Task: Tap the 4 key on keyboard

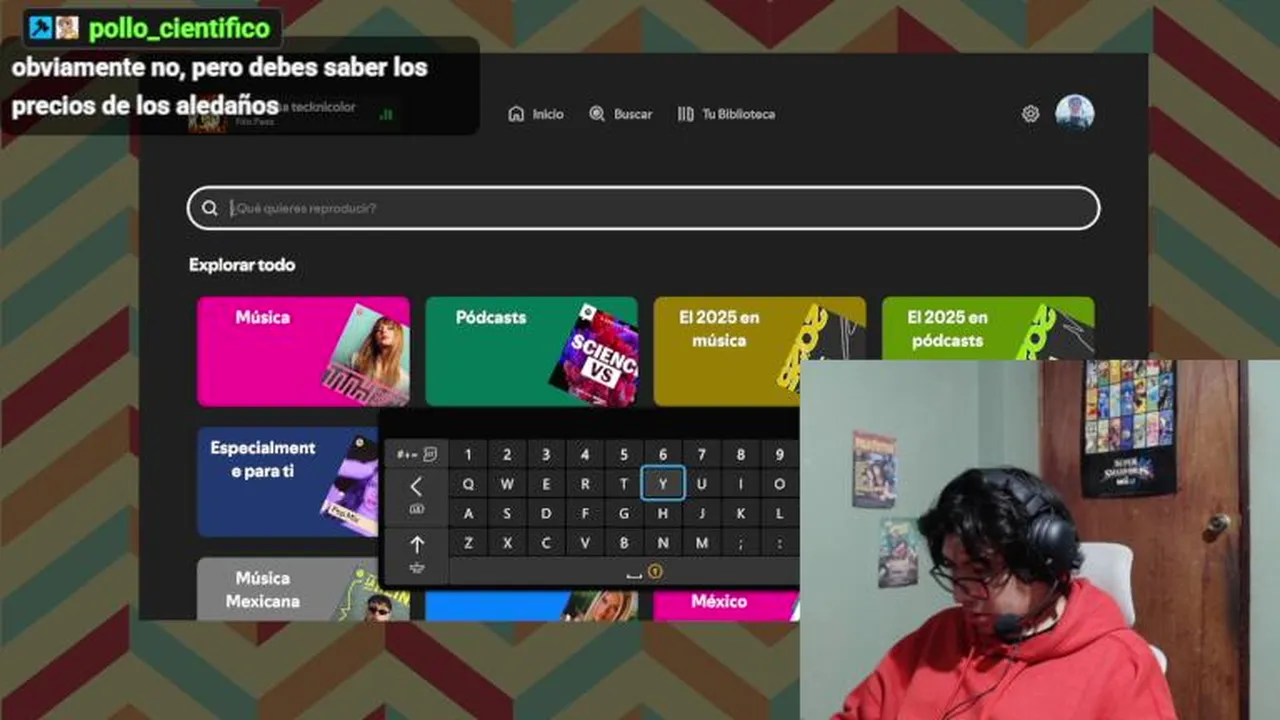Action: pos(585,455)
